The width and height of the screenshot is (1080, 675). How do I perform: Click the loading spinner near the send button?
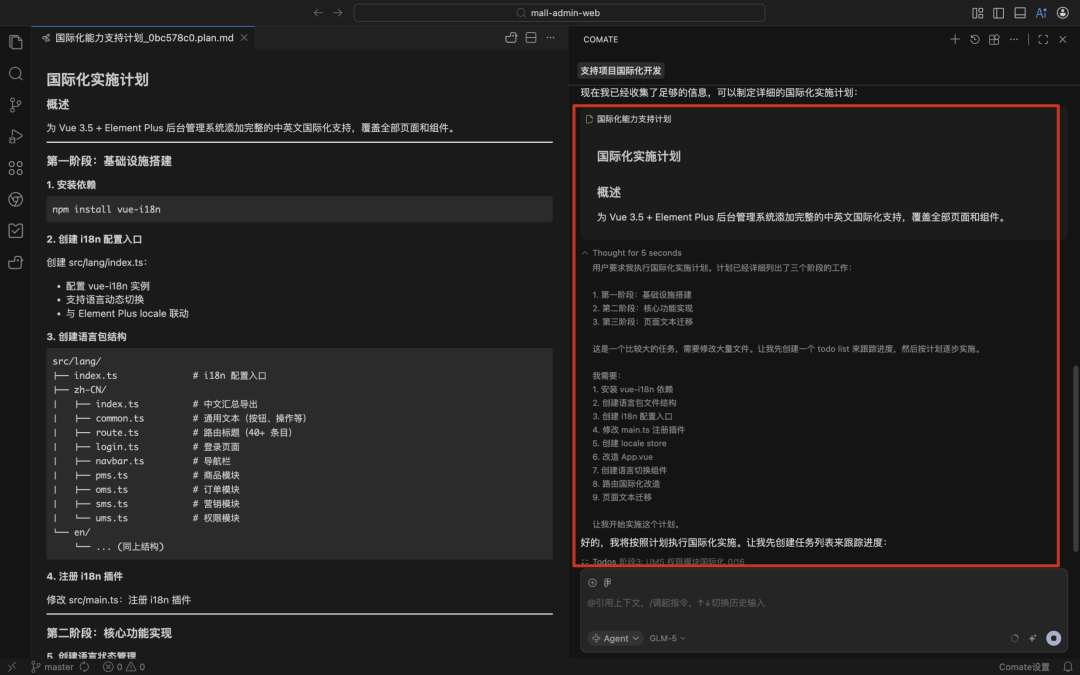(1015, 638)
